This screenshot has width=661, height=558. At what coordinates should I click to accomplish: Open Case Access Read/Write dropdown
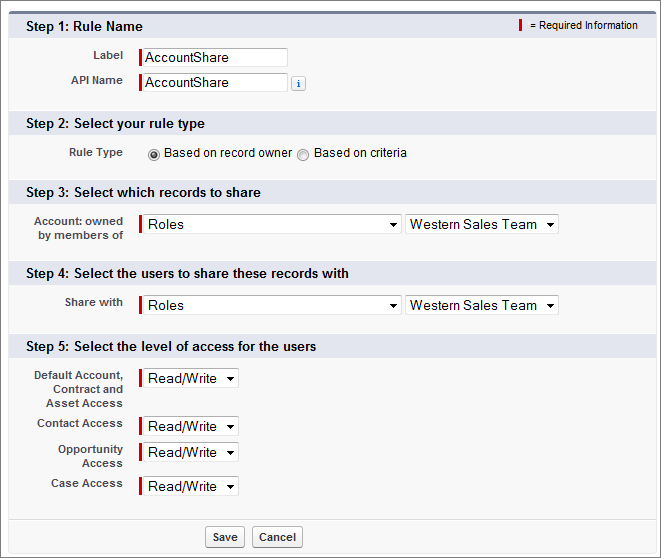191,486
